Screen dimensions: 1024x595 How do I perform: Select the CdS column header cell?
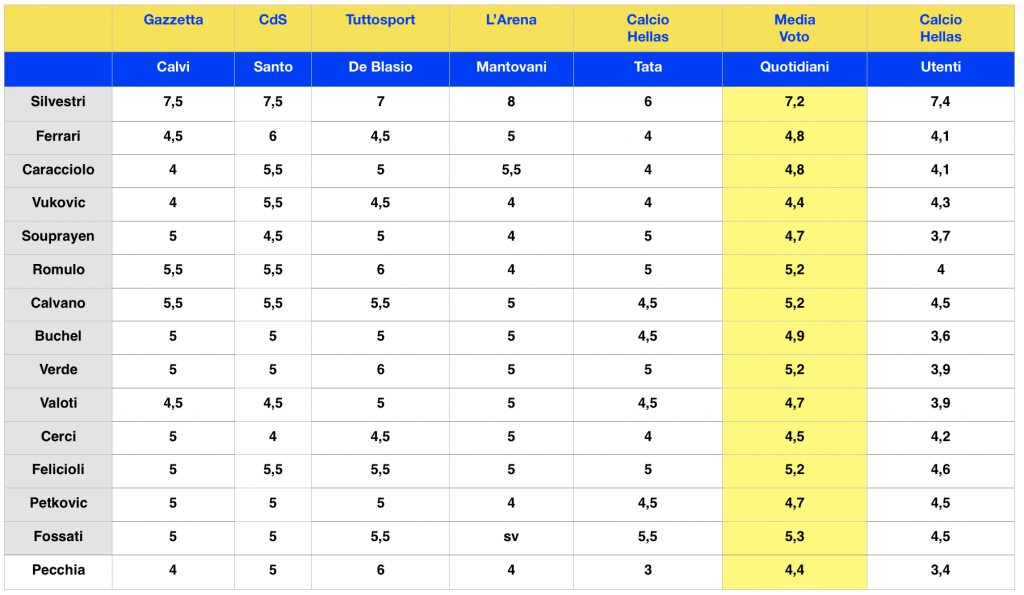click(x=273, y=20)
